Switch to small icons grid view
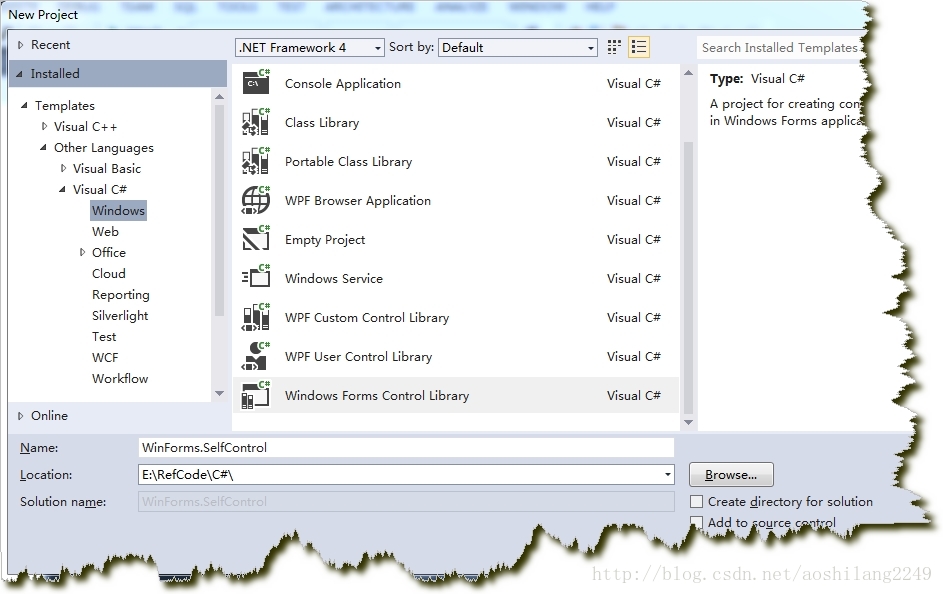 pos(614,47)
